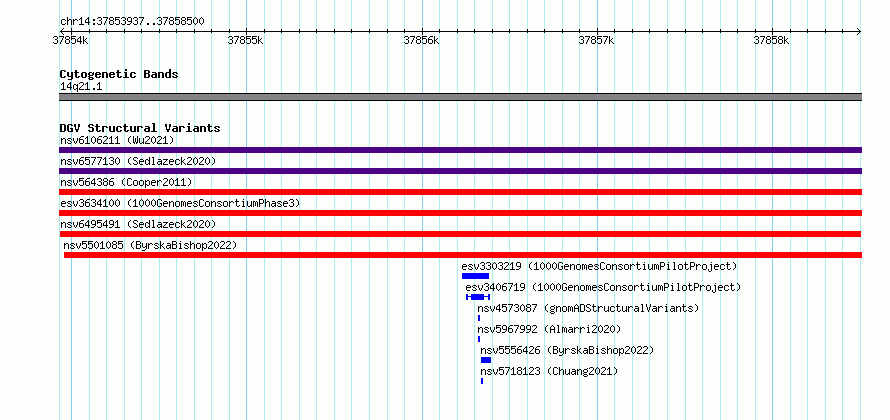Click the small blue nsv5718123 marker
The height and width of the screenshot is (420, 890).
482,381
